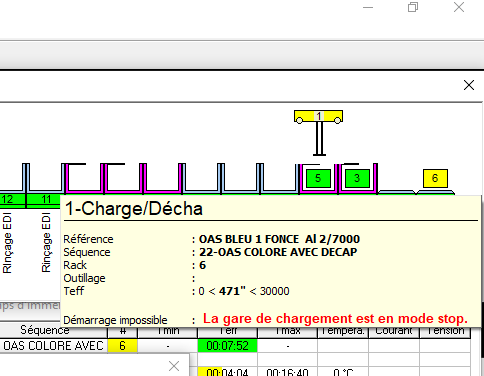Viewport: 484px width, 376px height.
Task: Click the time cell 00:04:04
Action: pos(227,371)
